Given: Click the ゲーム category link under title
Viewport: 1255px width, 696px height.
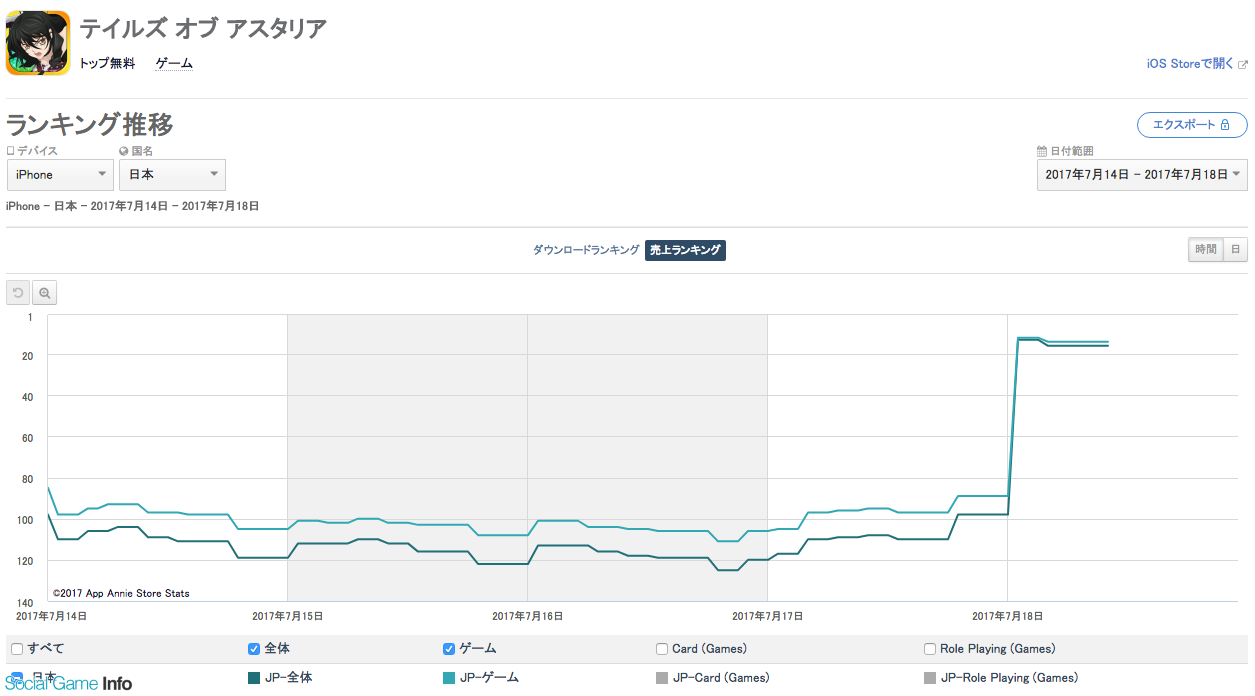Looking at the screenshot, I should [174, 64].
